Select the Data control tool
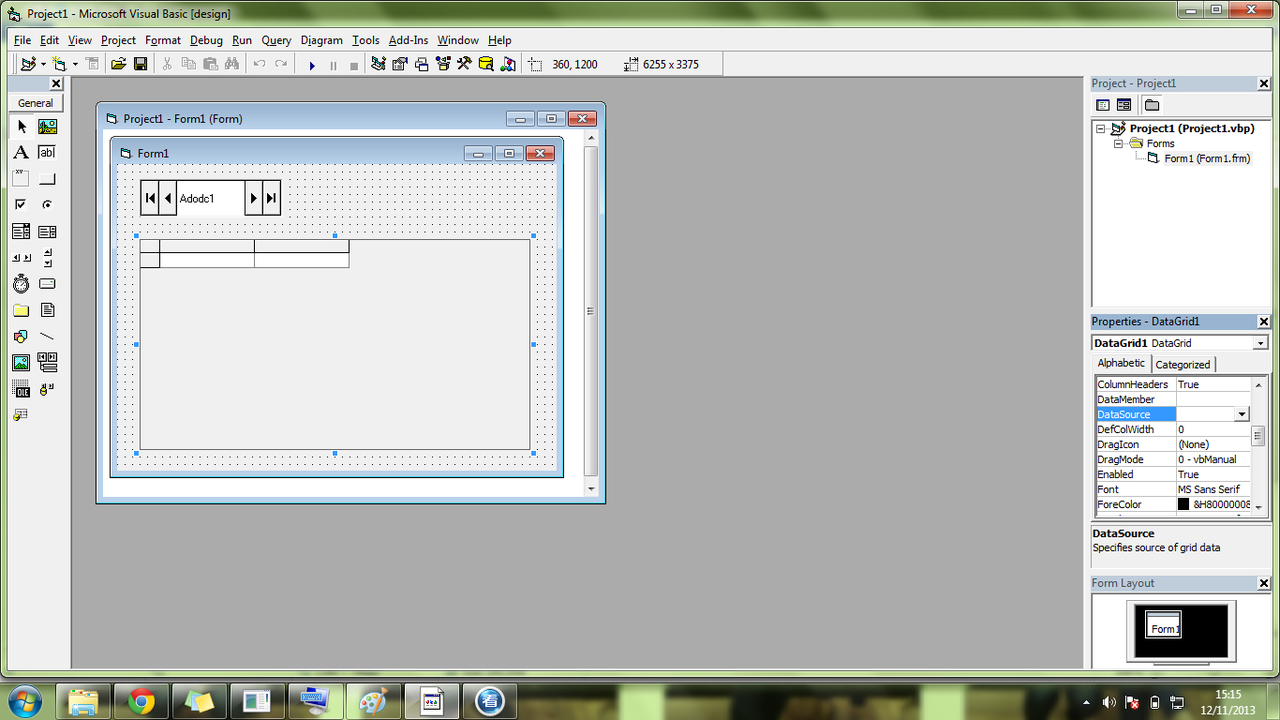The image size is (1280, 720). pyautogui.click(x=47, y=362)
